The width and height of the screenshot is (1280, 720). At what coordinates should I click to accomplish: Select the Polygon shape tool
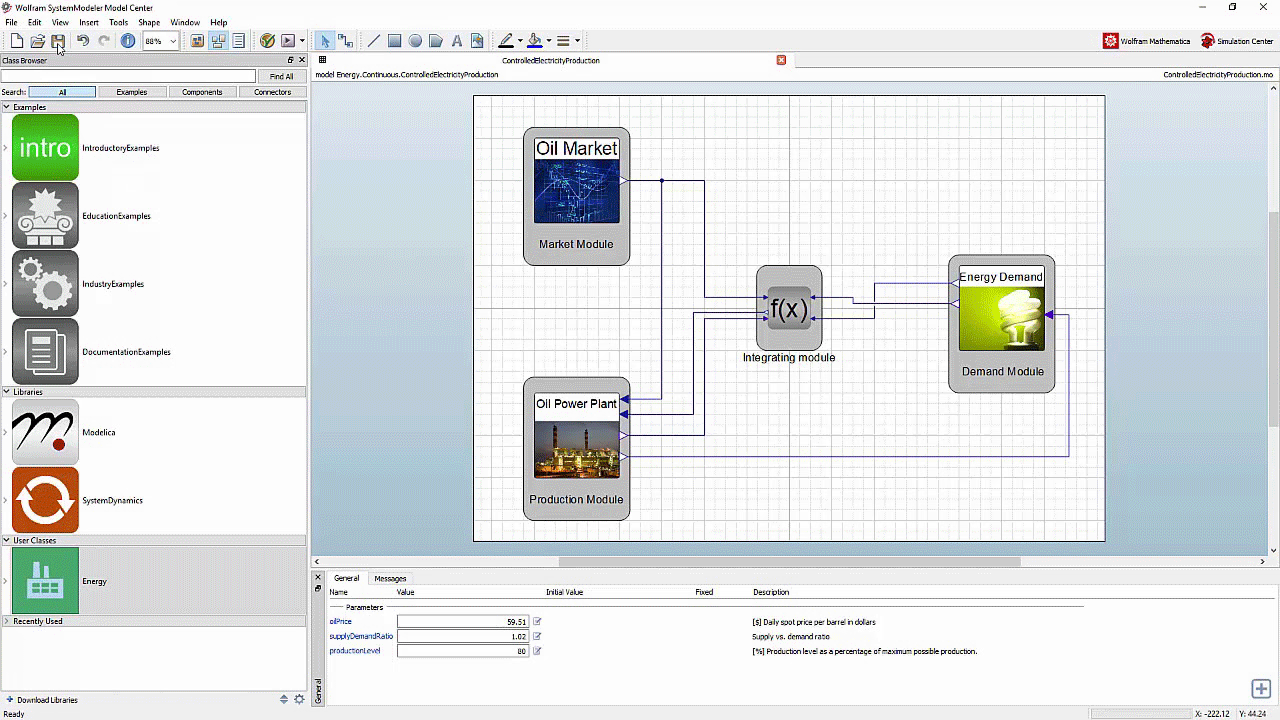tap(436, 41)
